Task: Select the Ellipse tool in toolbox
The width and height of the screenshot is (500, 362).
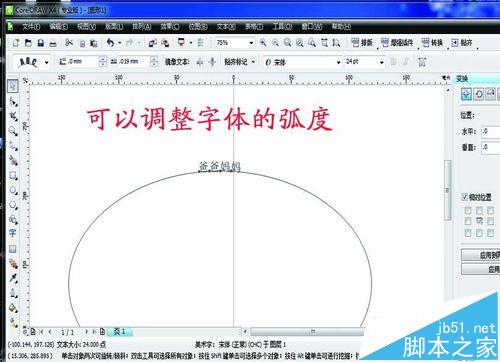Action: pos(13,190)
